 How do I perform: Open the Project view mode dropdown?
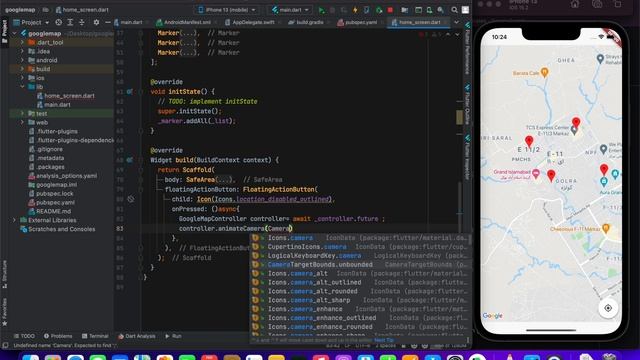click(x=31, y=22)
